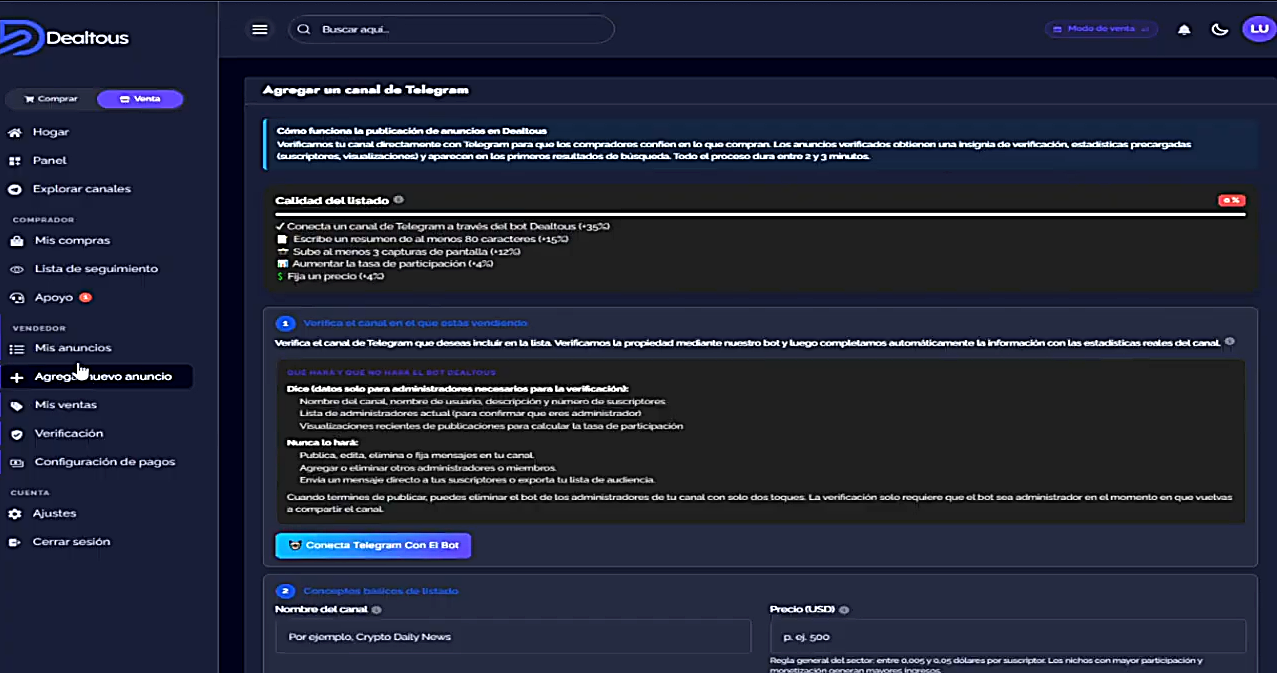Screen dimensions: 1277x673
Task: Click the Modo de venta badge
Action: click(1101, 29)
